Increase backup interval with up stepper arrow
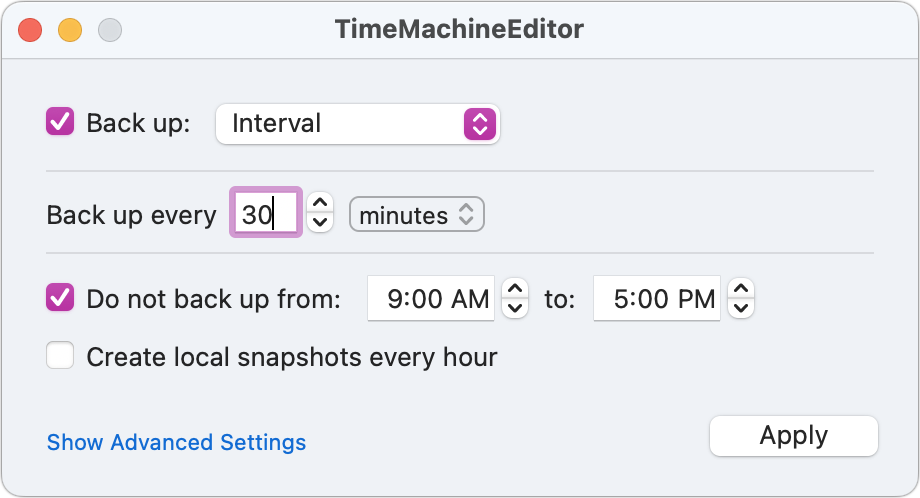920x498 pixels. (x=320, y=203)
